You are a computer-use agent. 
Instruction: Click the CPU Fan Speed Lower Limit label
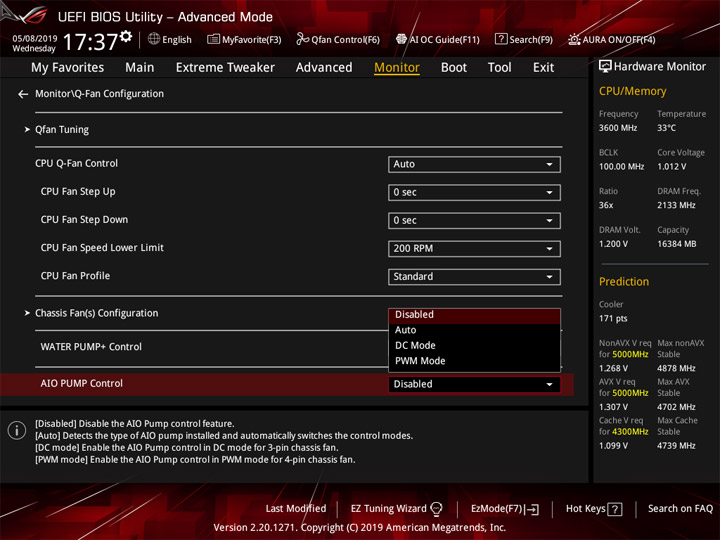102,248
